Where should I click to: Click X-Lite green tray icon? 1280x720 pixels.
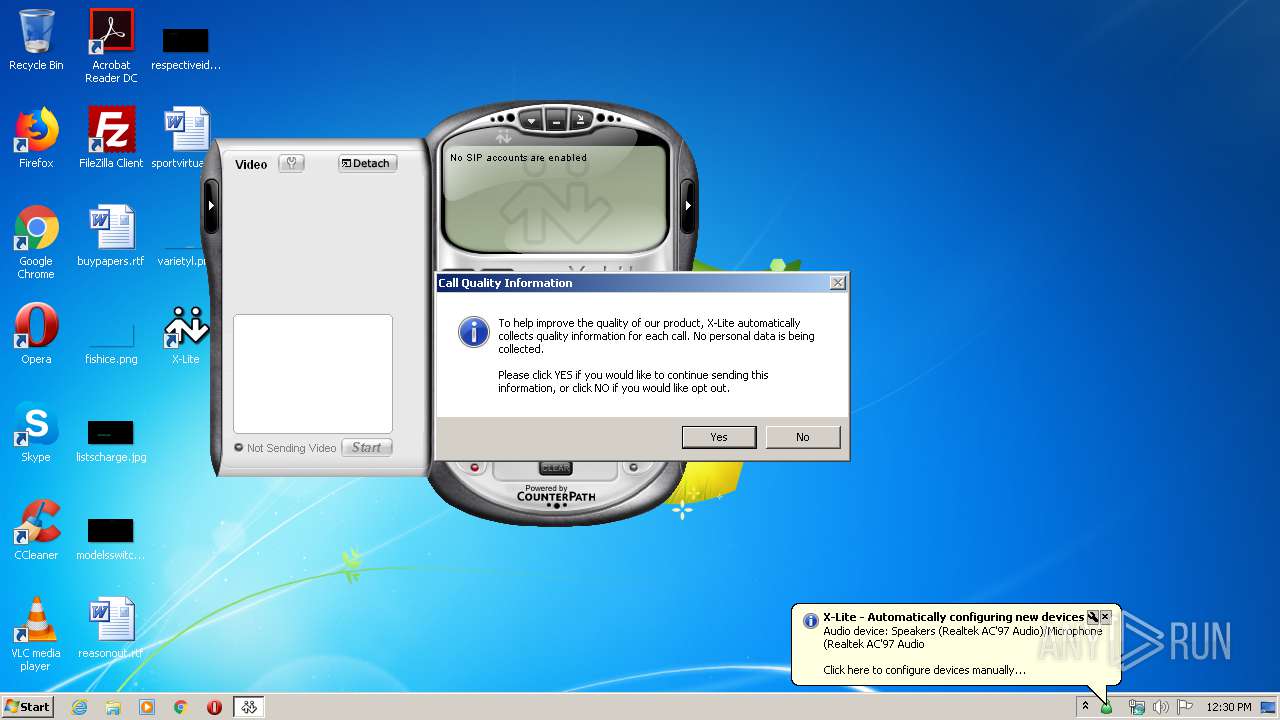[x=1106, y=707]
